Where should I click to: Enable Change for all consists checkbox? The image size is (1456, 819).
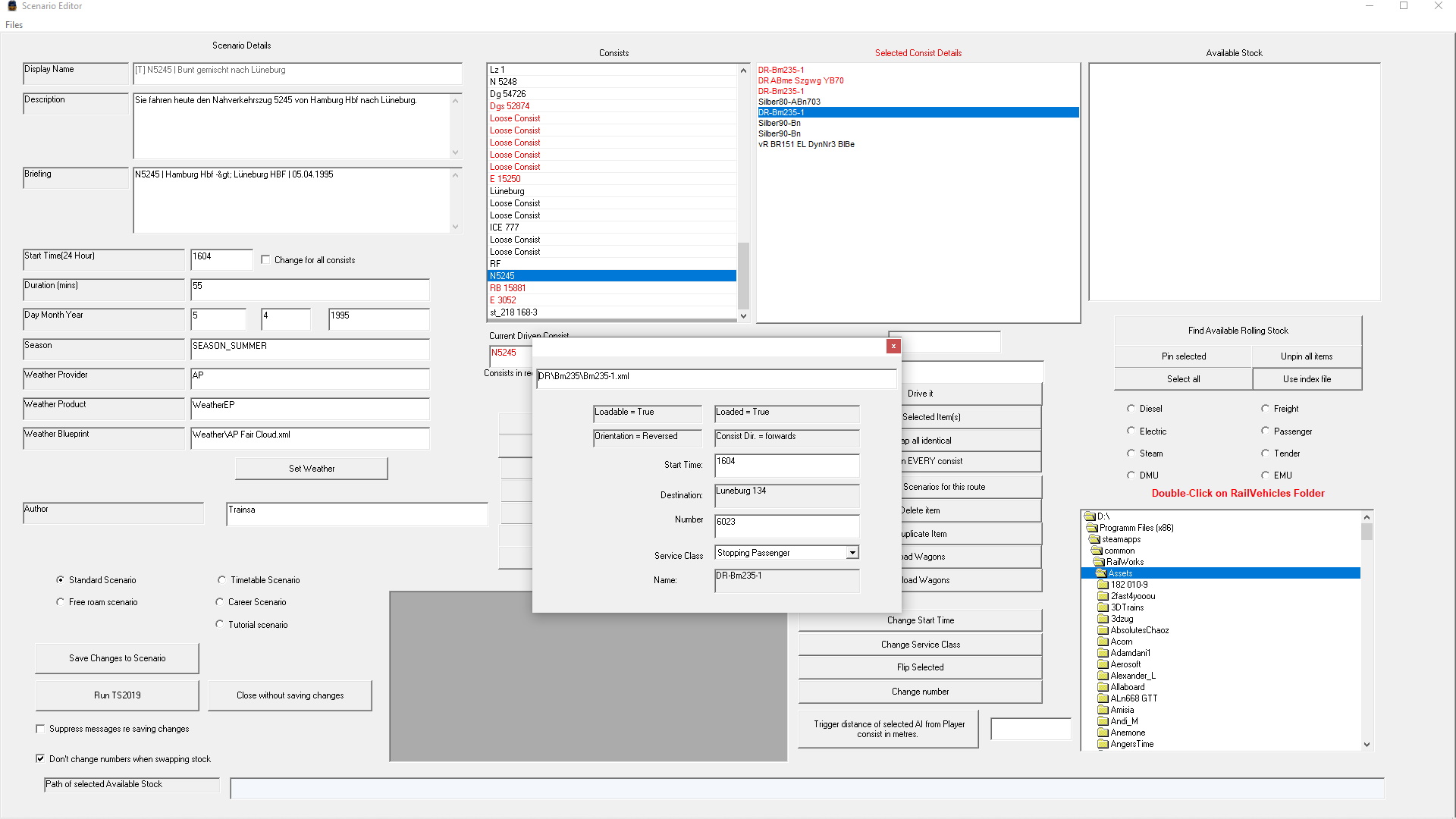(x=265, y=260)
